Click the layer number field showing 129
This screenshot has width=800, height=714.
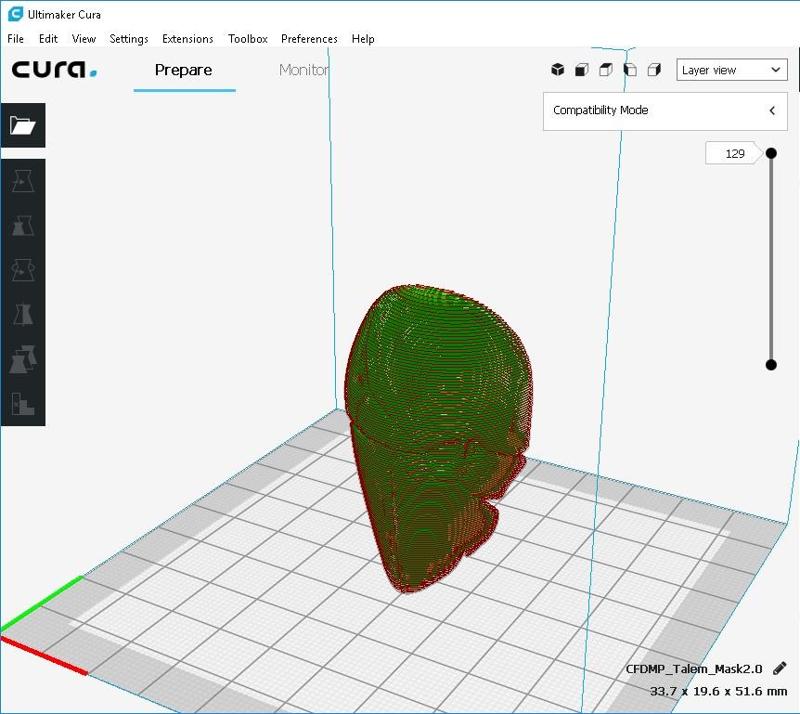[735, 154]
